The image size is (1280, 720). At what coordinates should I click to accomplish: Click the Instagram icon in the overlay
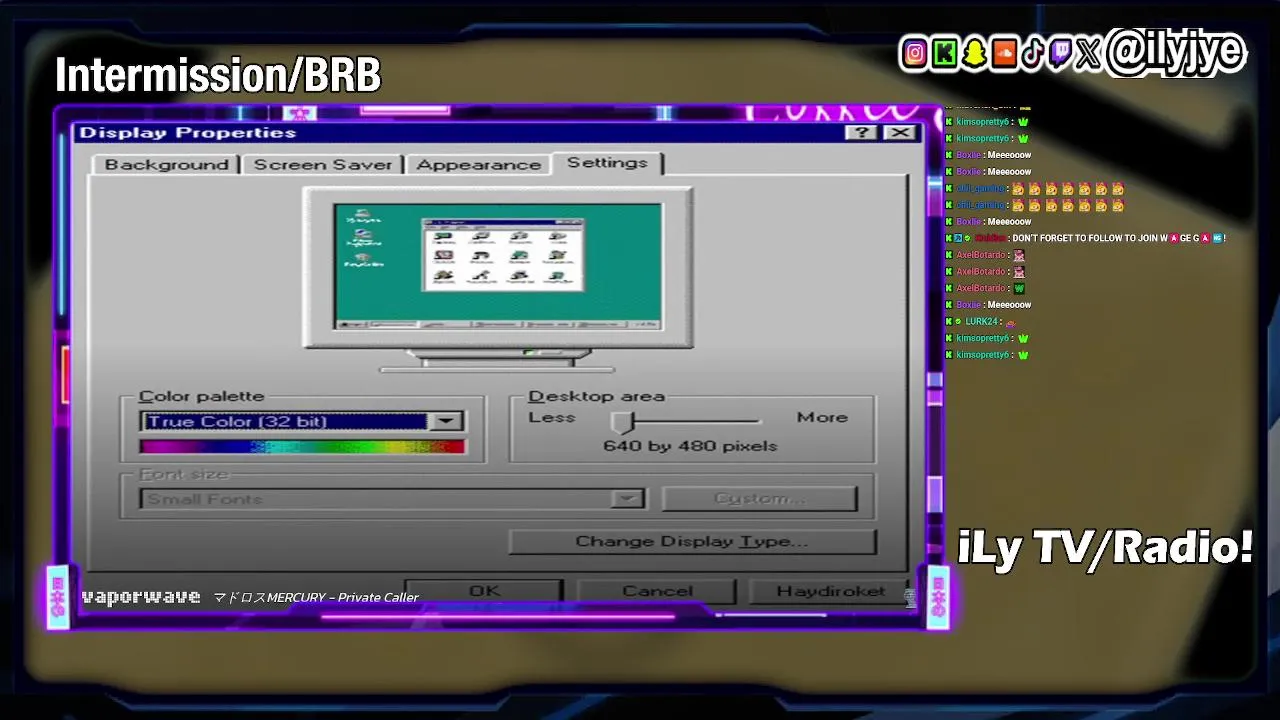[x=914, y=54]
